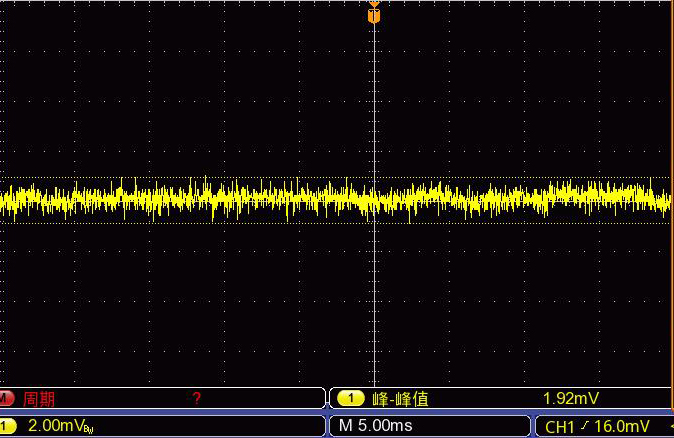Viewport: 674px width, 438px height.
Task: Select the 峰-峰值 peak-to-peak measurement label
Action: pos(399,398)
